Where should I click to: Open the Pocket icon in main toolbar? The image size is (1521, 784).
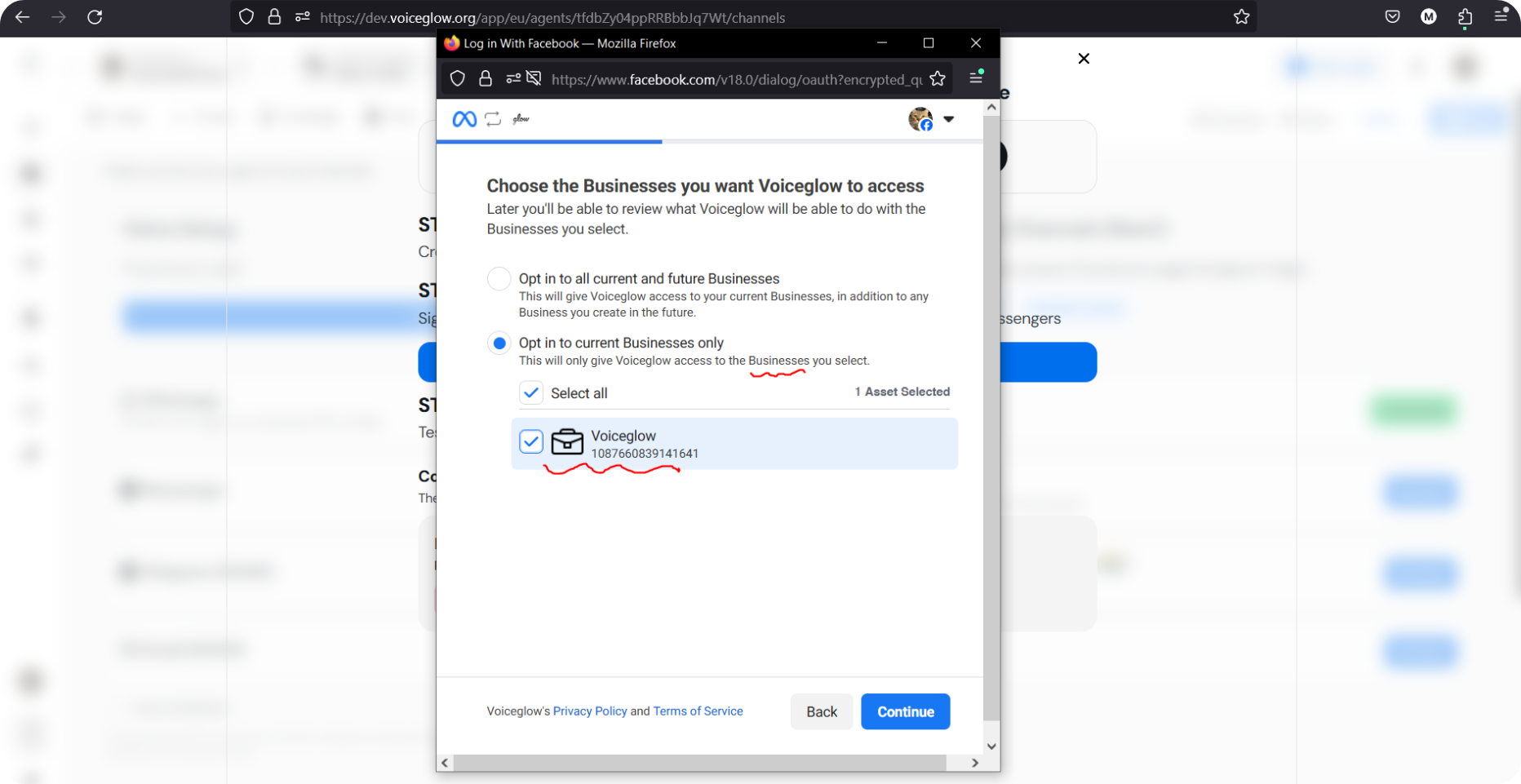tap(1393, 17)
